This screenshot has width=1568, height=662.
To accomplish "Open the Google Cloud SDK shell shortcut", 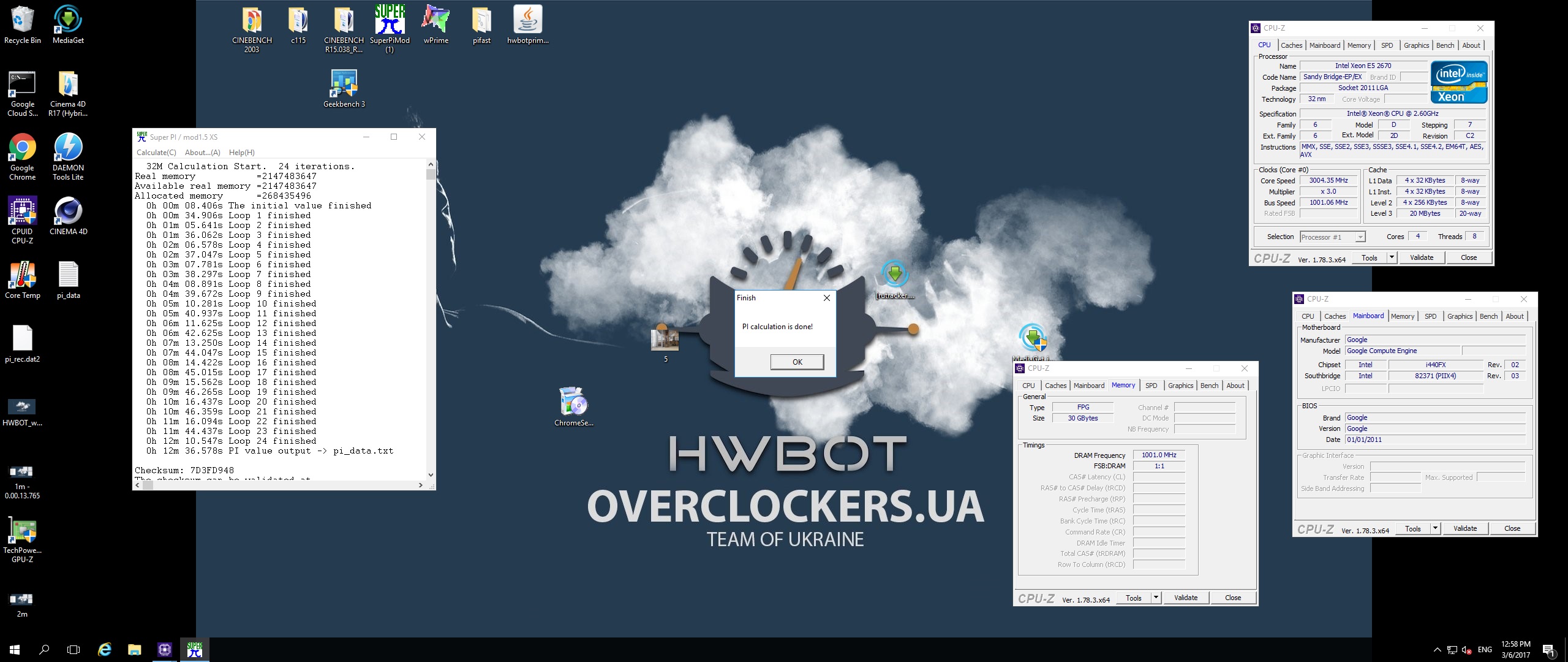I will (23, 93).
